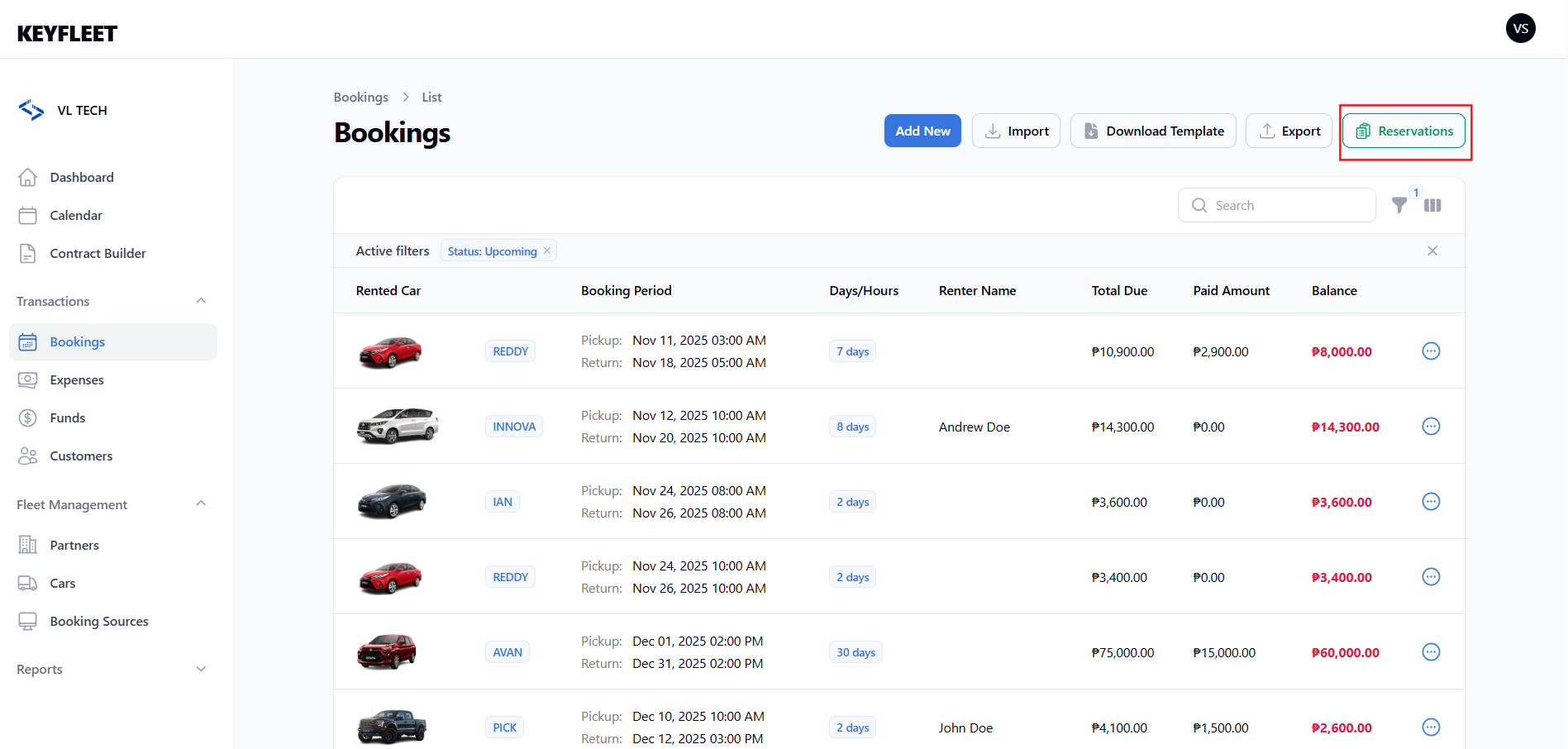Screen dimensions: 1568x749
Task: Collapse the Transactions section
Action: pos(201,301)
